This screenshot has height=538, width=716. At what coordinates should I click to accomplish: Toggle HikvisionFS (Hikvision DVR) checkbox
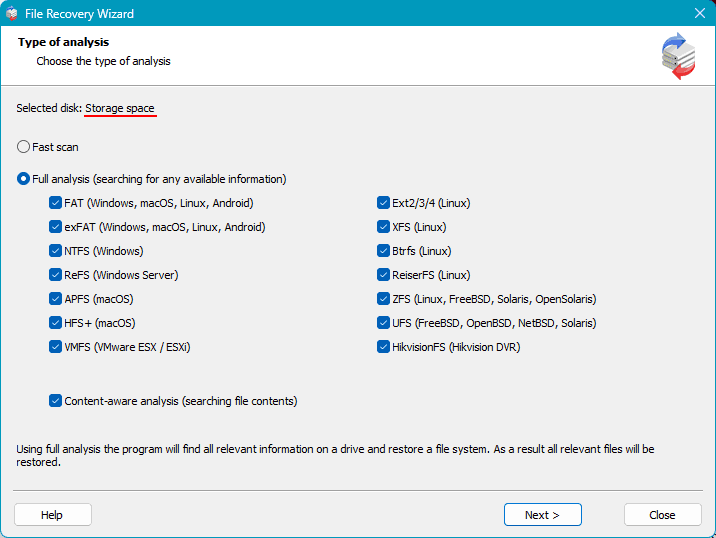[383, 347]
